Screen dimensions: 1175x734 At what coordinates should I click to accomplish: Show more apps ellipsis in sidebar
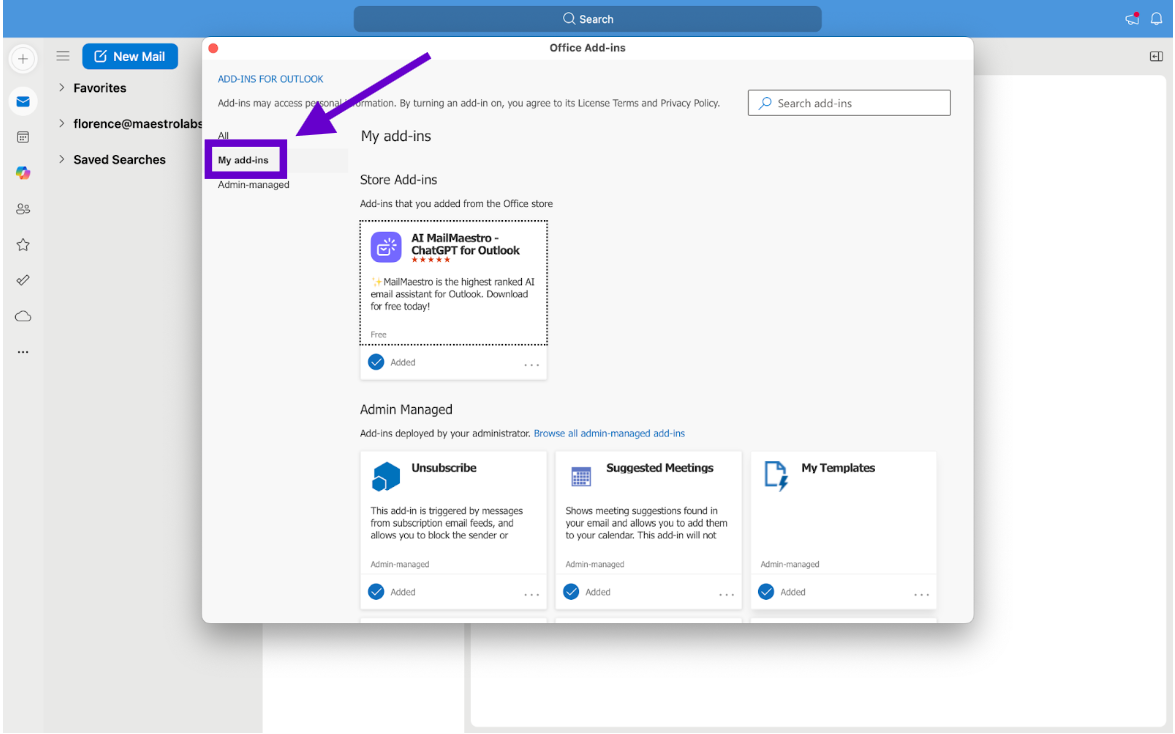(x=23, y=352)
